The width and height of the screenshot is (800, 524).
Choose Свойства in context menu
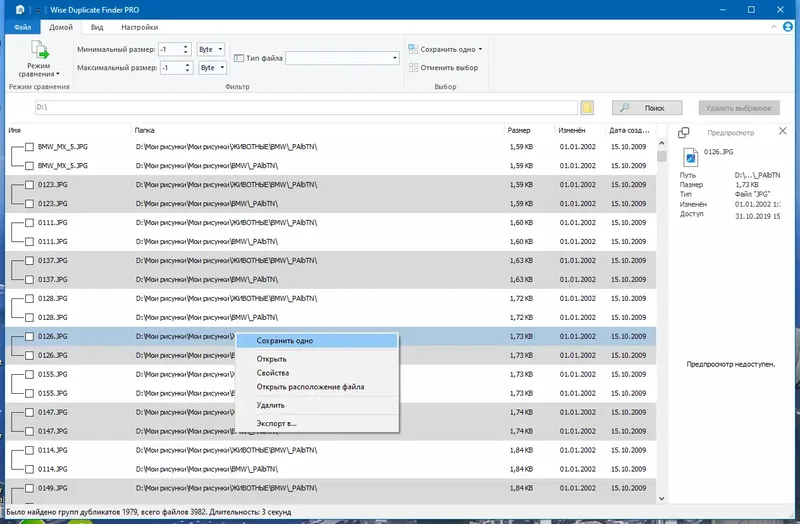click(x=317, y=373)
